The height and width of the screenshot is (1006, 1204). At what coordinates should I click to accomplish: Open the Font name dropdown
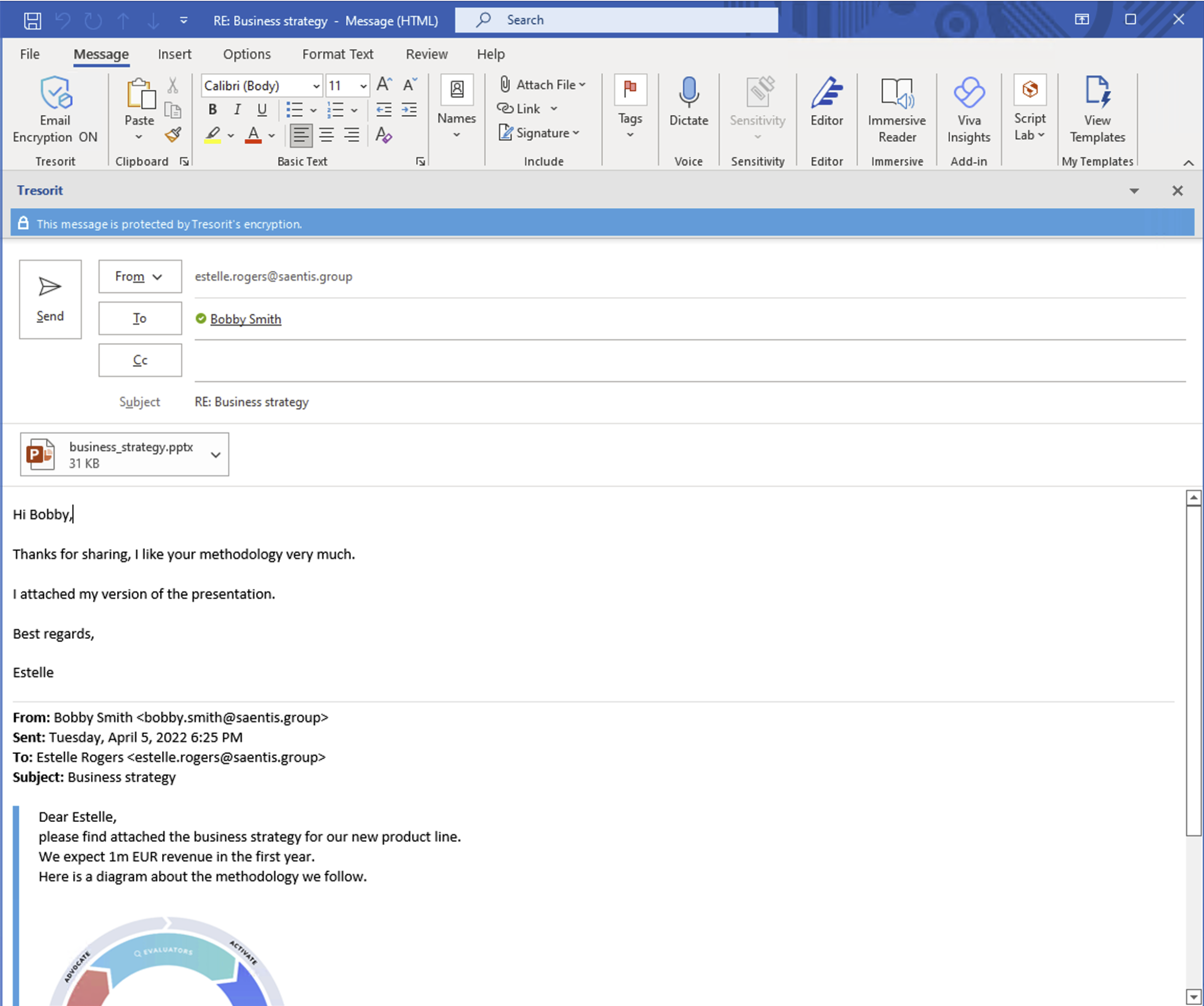click(316, 86)
